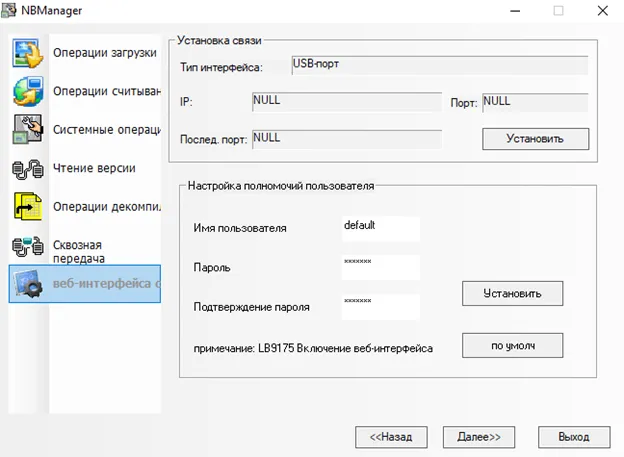Select the Системные операции icon
This screenshot has width=624, height=457.
pyautogui.click(x=27, y=130)
